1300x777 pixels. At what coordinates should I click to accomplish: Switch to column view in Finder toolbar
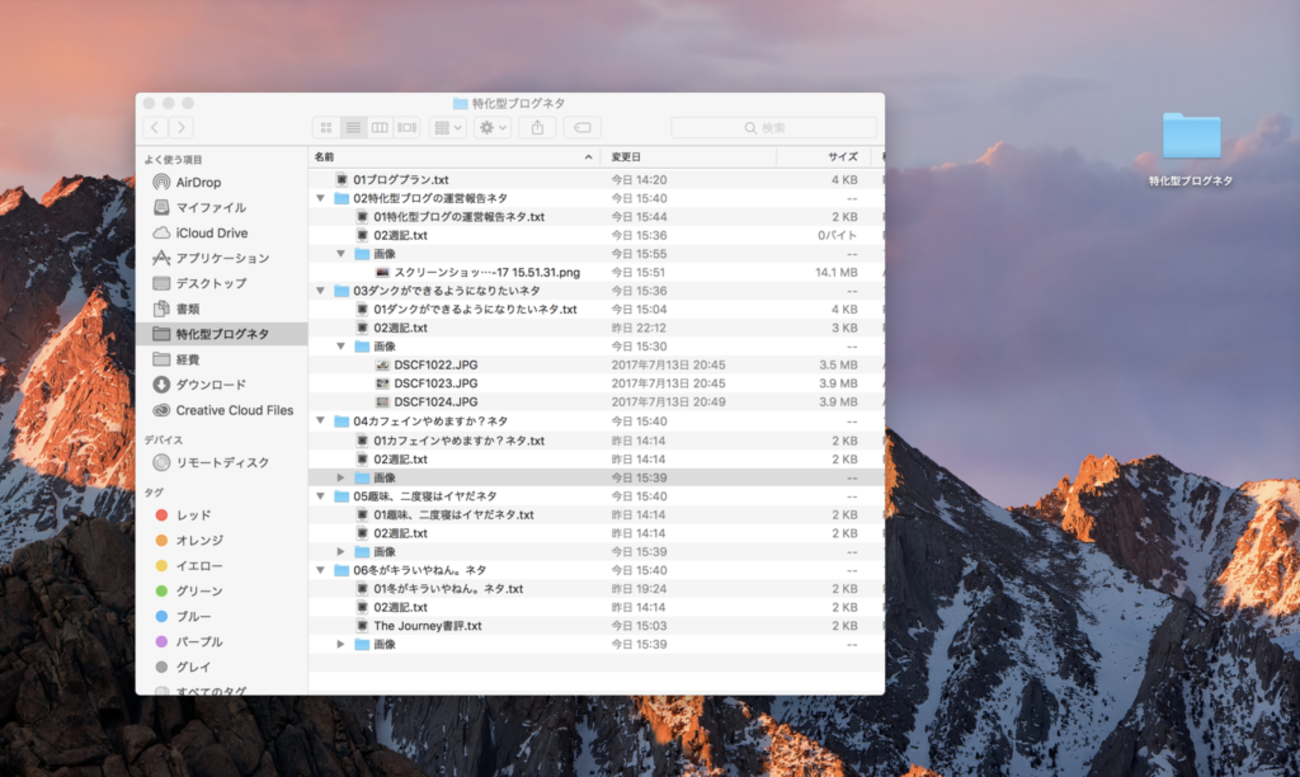[x=380, y=128]
